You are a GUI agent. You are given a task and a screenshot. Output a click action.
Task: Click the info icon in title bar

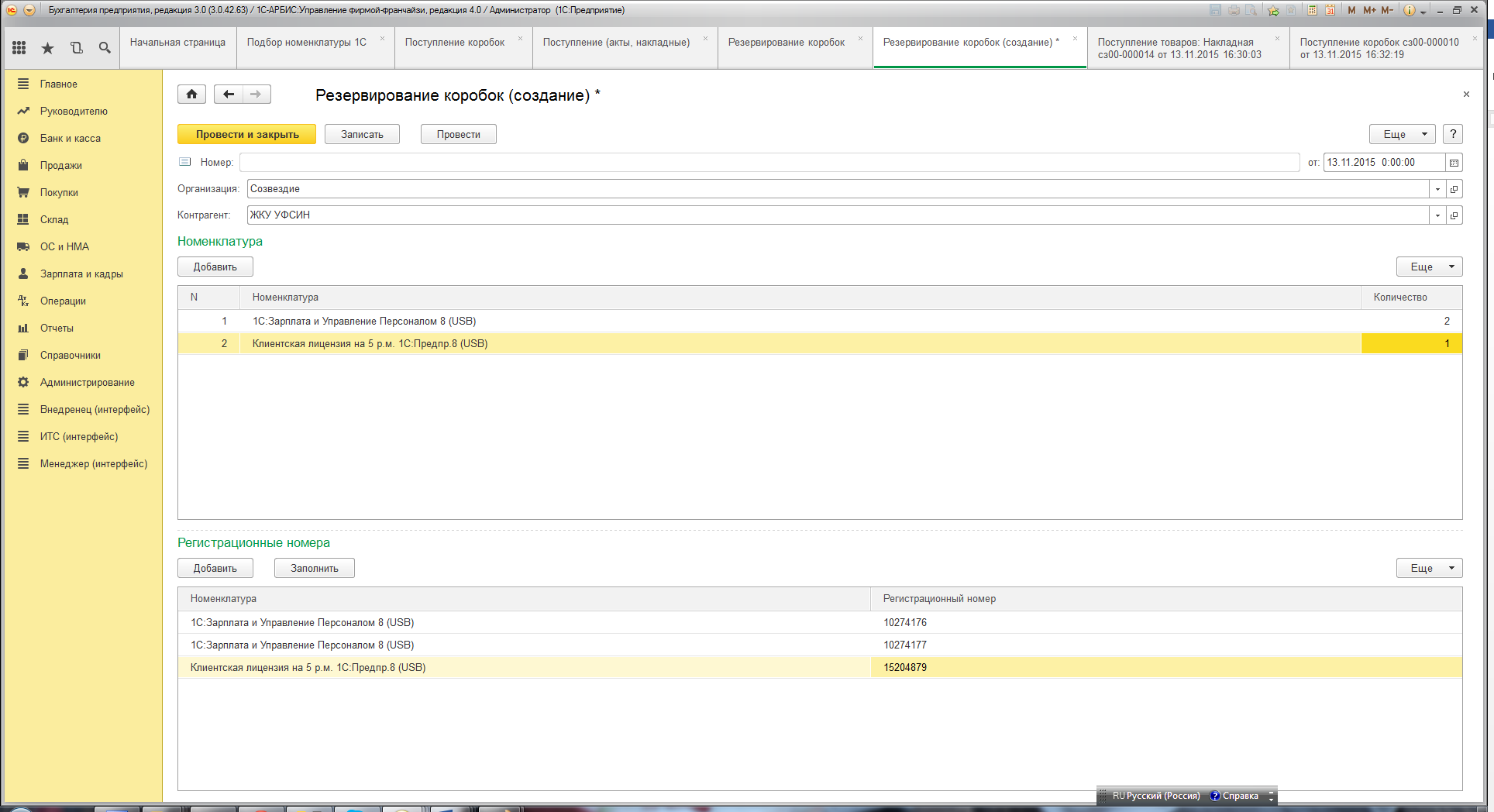coord(1409,10)
